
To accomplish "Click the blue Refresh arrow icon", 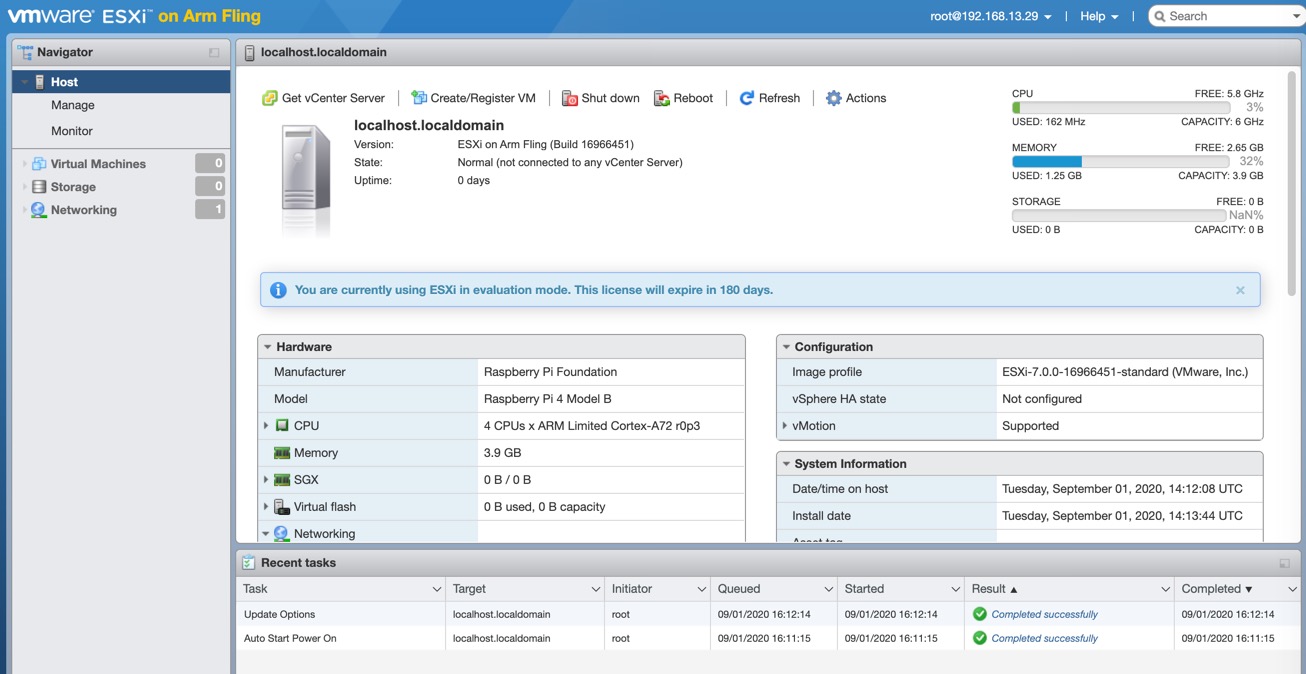I will tap(746, 98).
